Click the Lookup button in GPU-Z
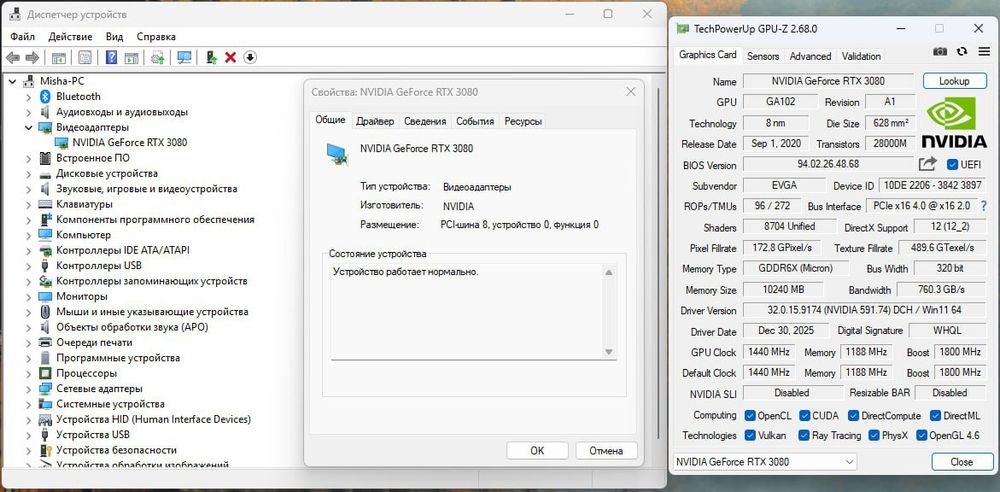The width and height of the screenshot is (1000, 492). [954, 81]
